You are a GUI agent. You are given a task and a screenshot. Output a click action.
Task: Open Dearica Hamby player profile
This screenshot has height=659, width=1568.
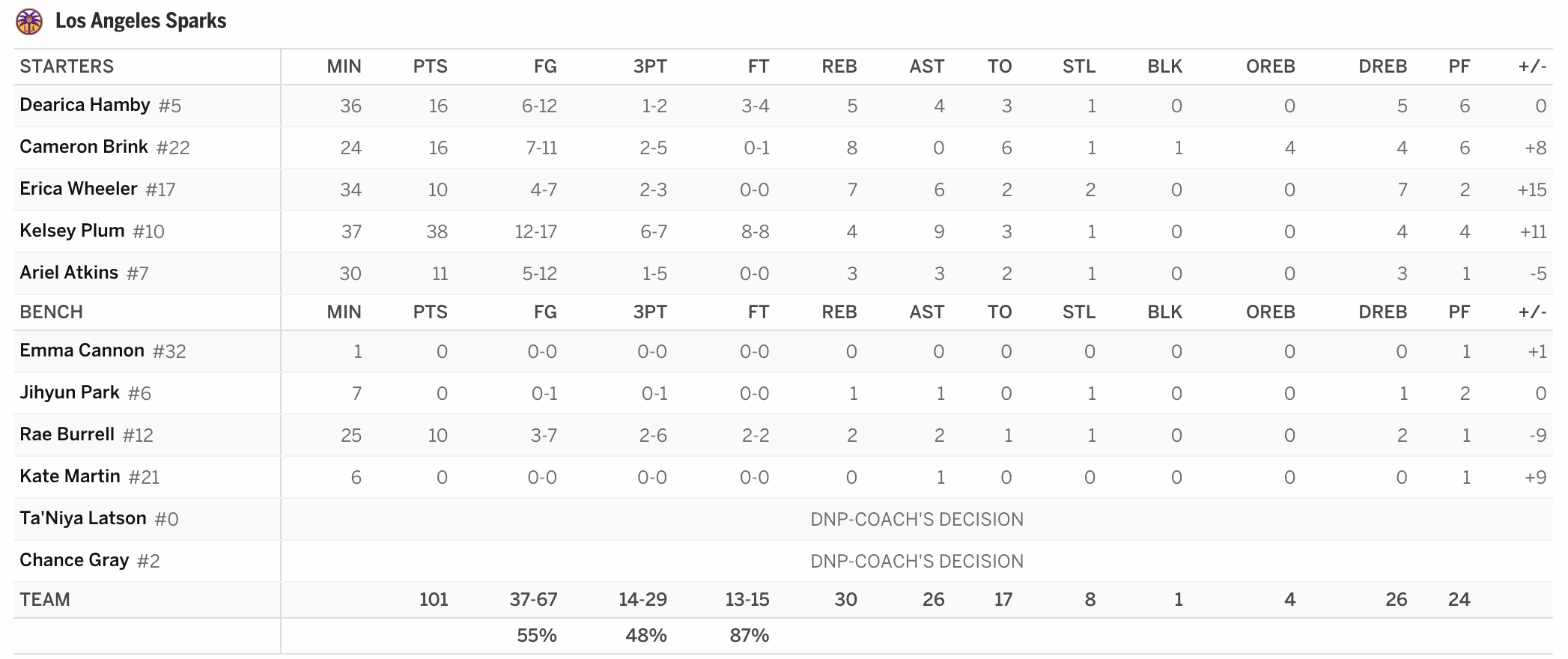(x=85, y=105)
